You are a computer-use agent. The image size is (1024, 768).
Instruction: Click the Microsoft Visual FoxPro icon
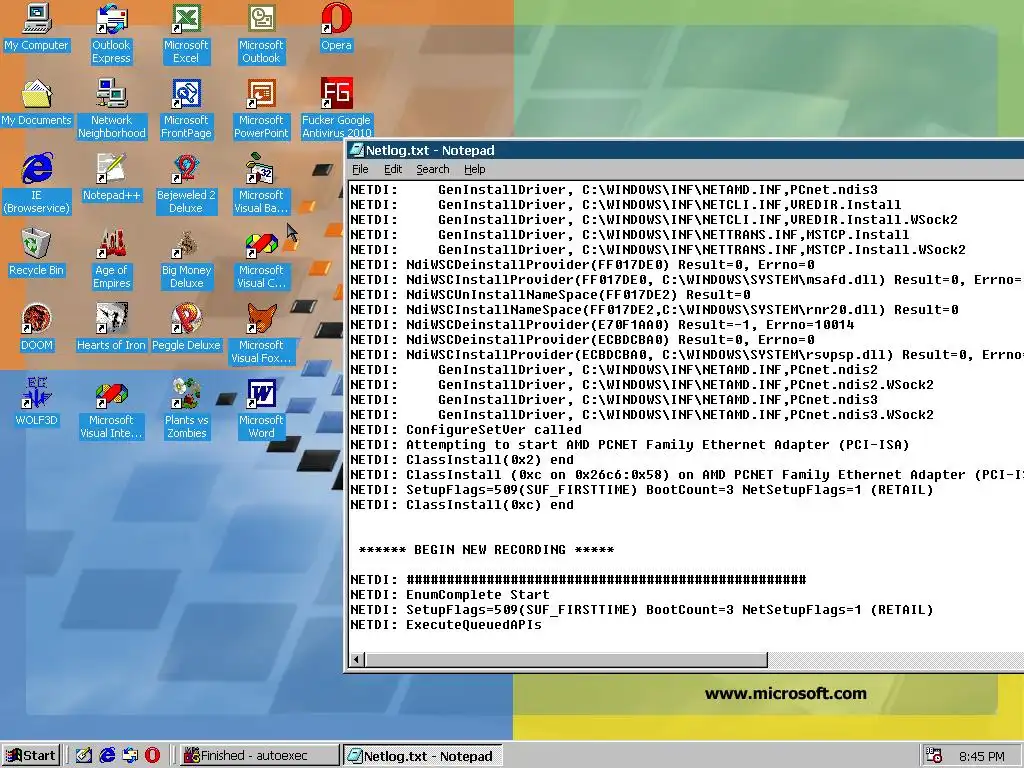coord(261,334)
